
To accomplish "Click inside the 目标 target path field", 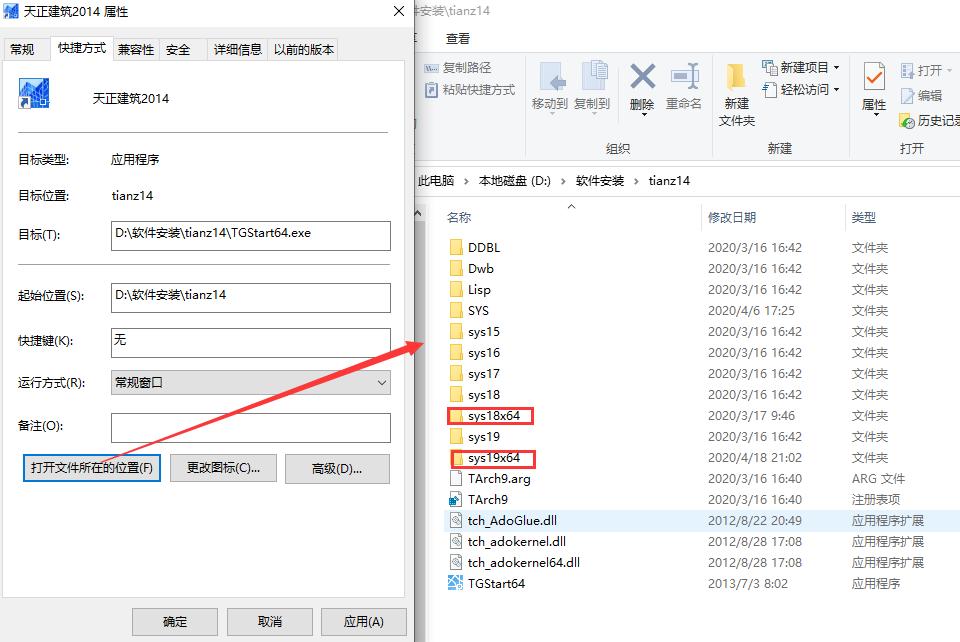I will click(250, 236).
